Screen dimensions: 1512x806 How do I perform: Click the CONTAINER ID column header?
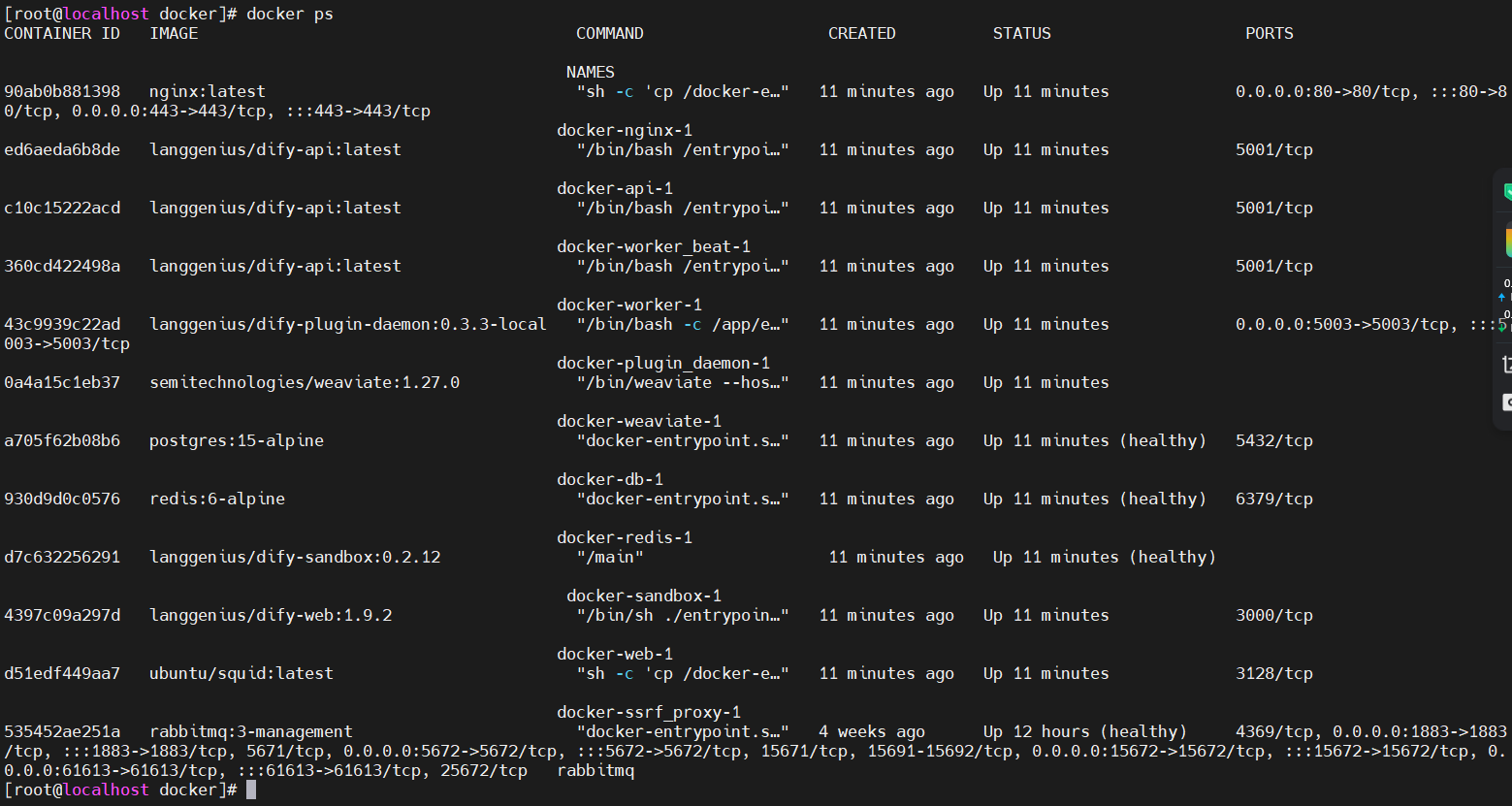coord(62,33)
